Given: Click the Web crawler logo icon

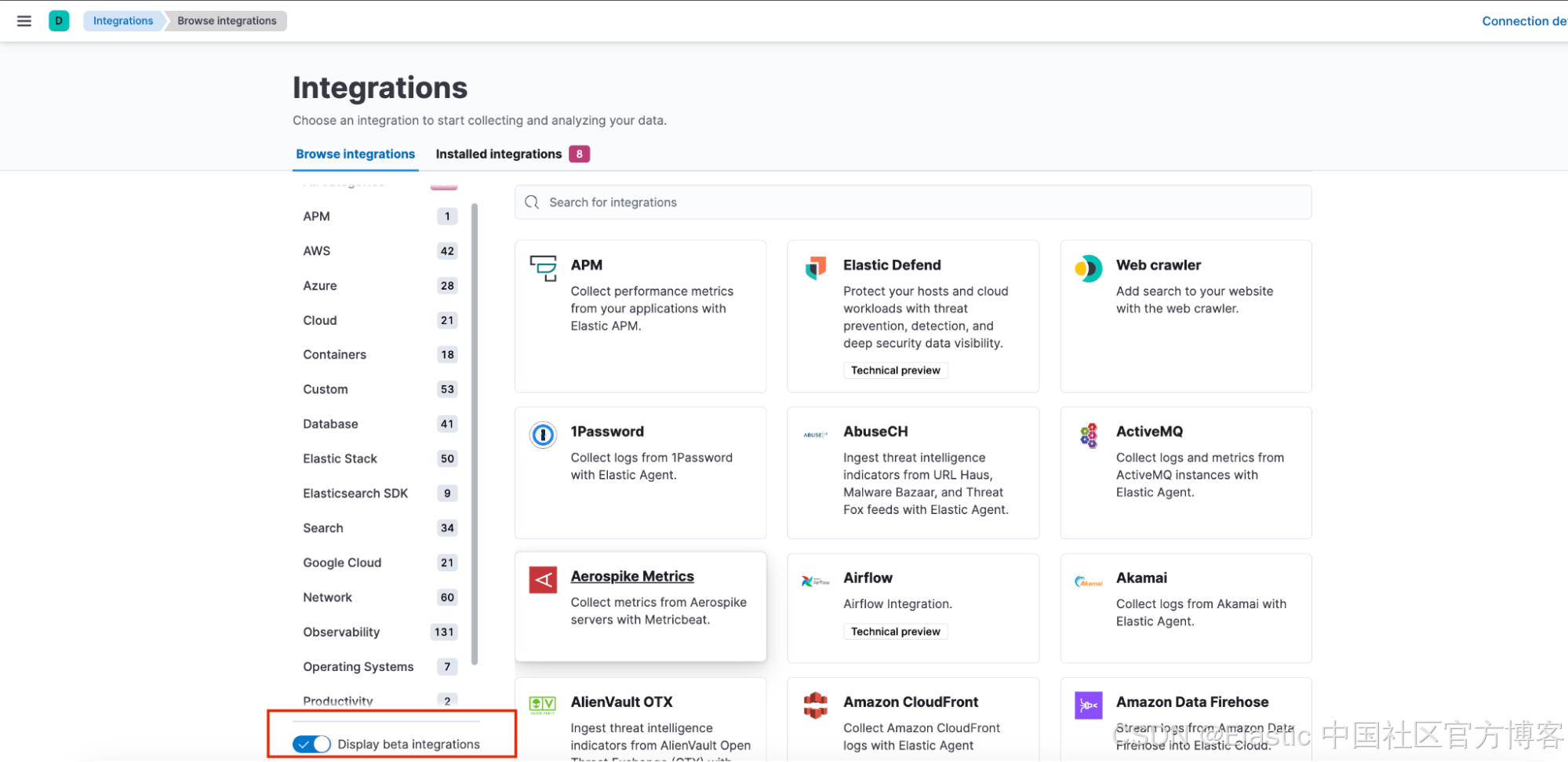Looking at the screenshot, I should coord(1089,268).
